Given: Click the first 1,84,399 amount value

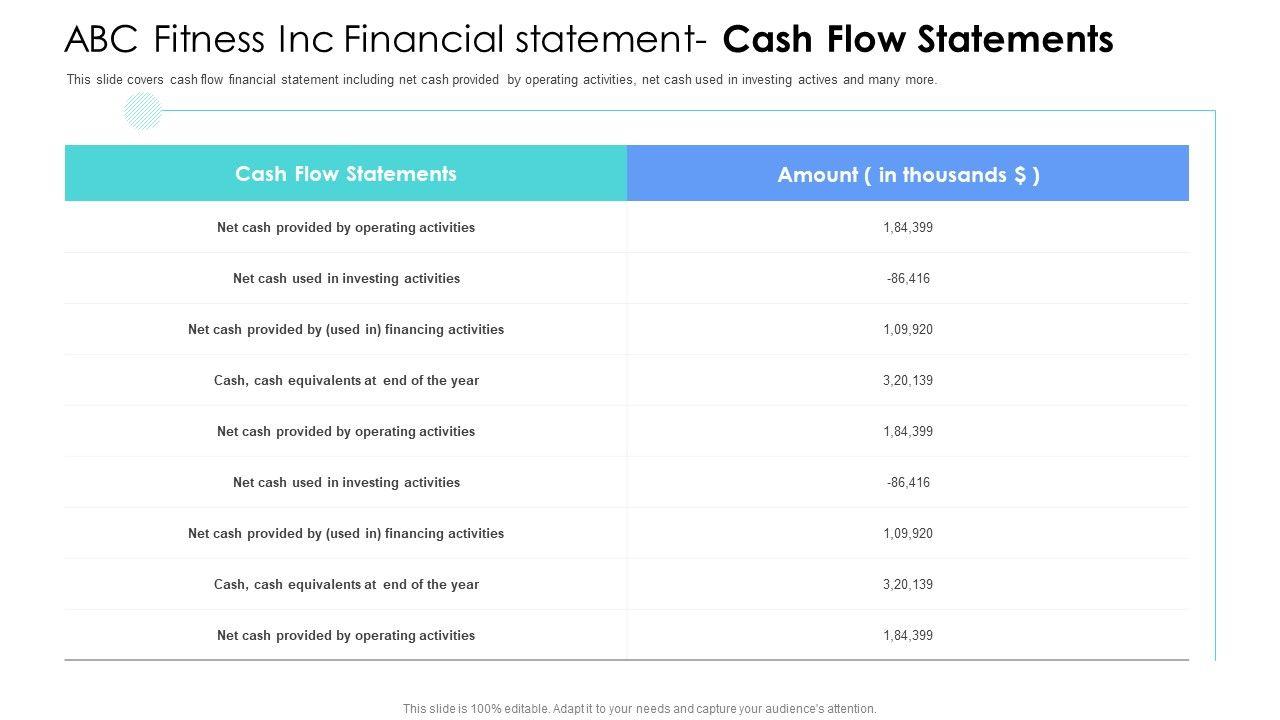Looking at the screenshot, I should coord(908,228).
